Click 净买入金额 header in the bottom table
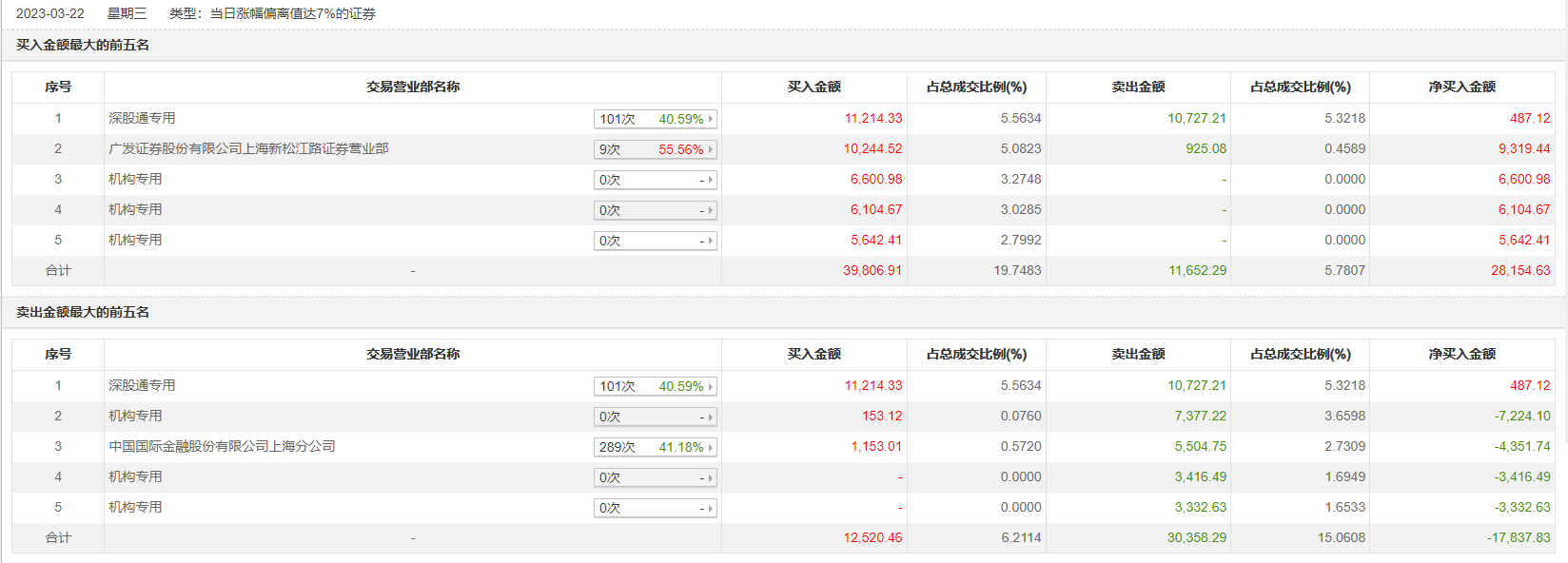The width and height of the screenshot is (1568, 563). (1461, 354)
